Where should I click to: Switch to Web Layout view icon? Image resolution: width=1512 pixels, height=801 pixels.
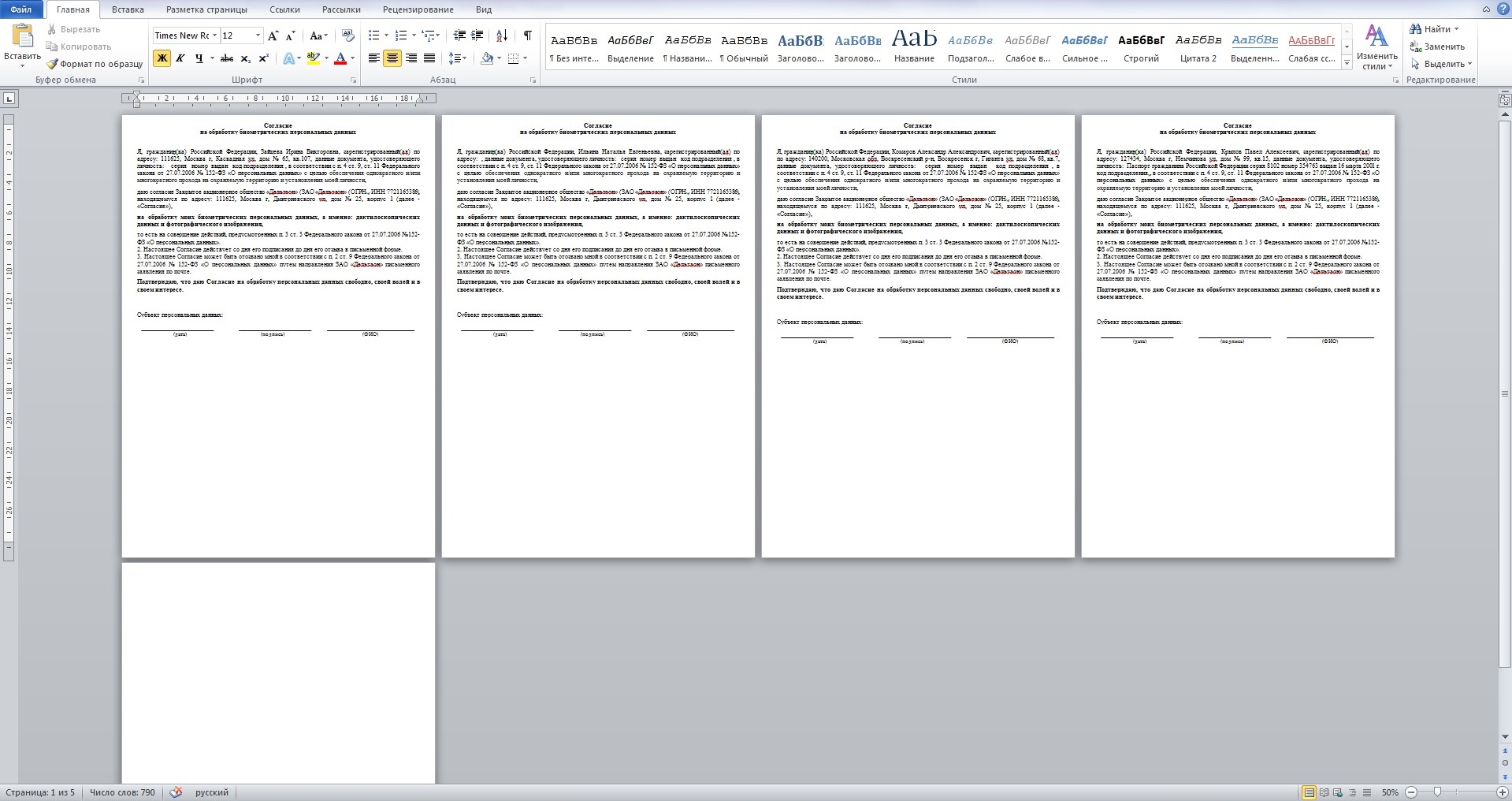pyautogui.click(x=1338, y=792)
